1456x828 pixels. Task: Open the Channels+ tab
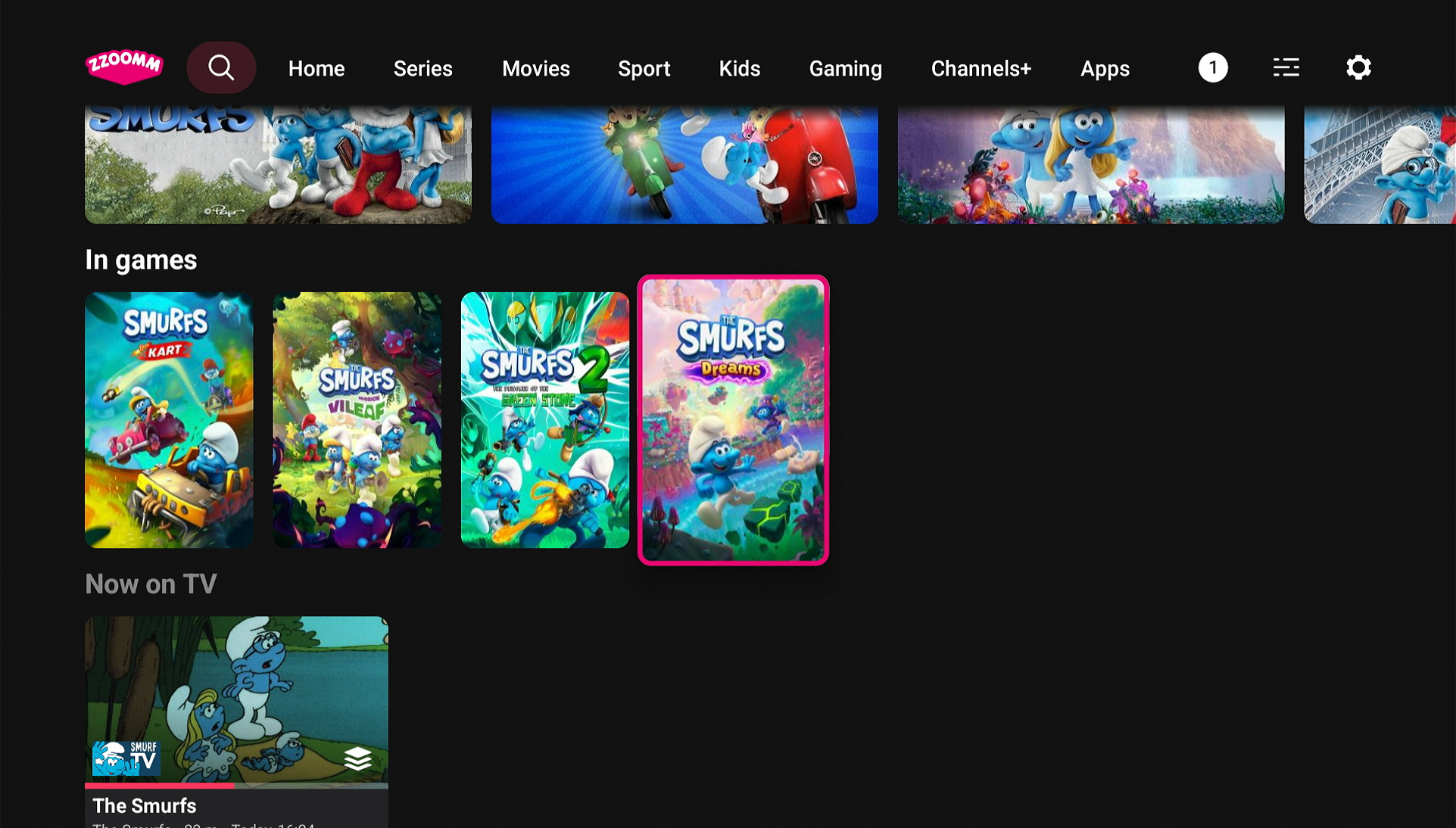click(x=981, y=68)
